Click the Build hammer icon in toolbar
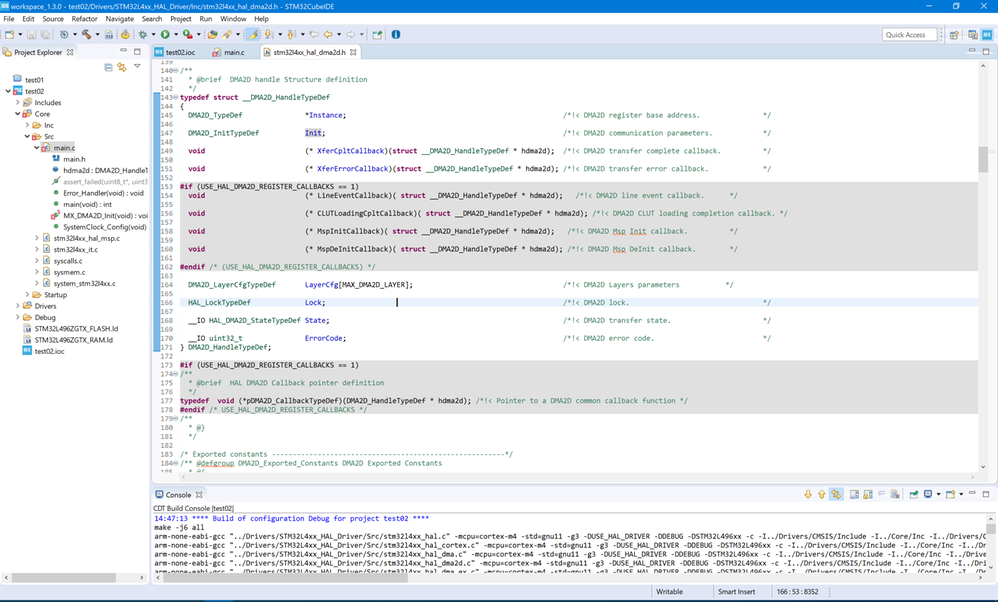This screenshot has height=602, width=998. 87,35
